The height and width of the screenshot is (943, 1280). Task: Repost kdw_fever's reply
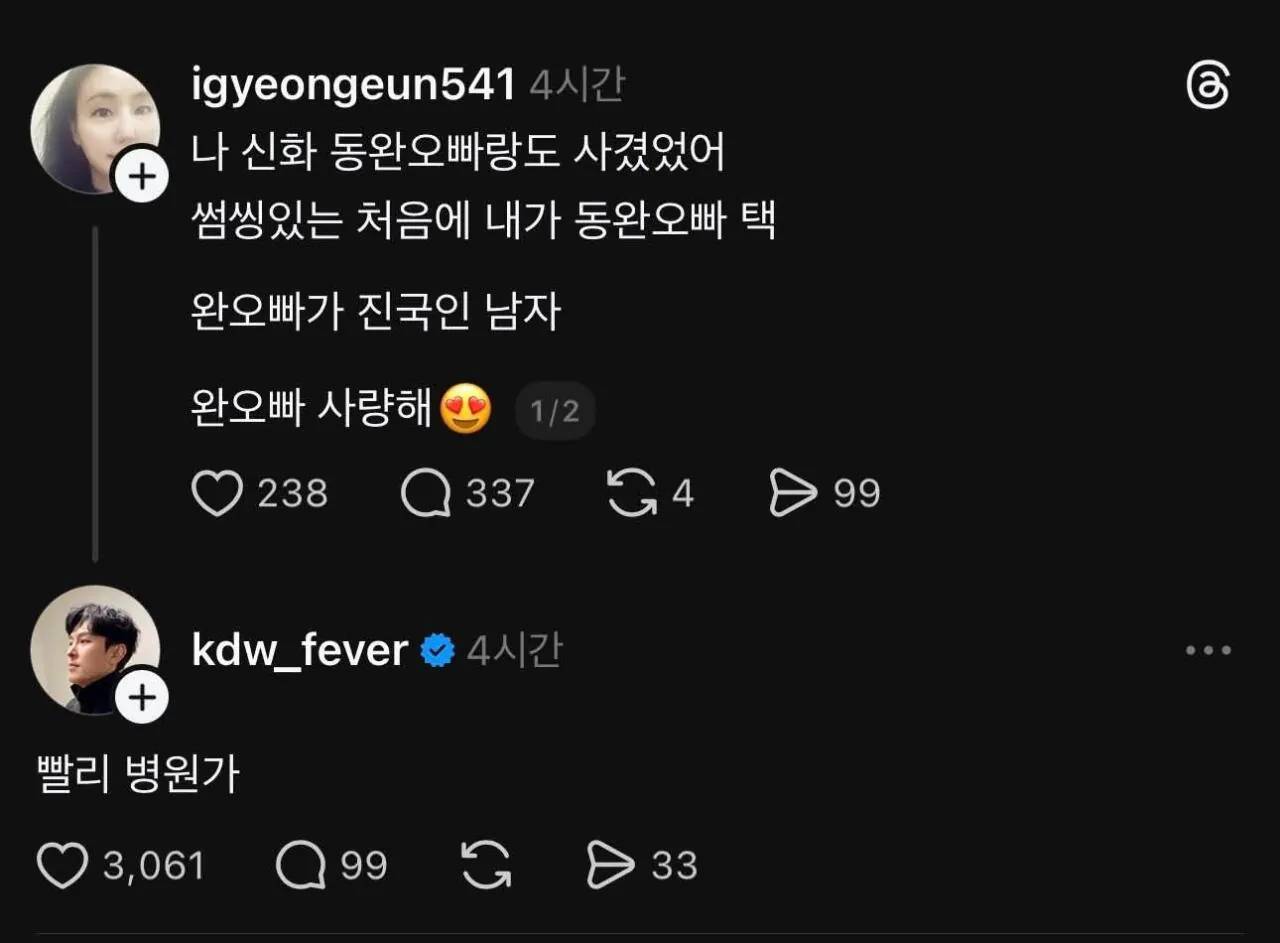[486, 866]
